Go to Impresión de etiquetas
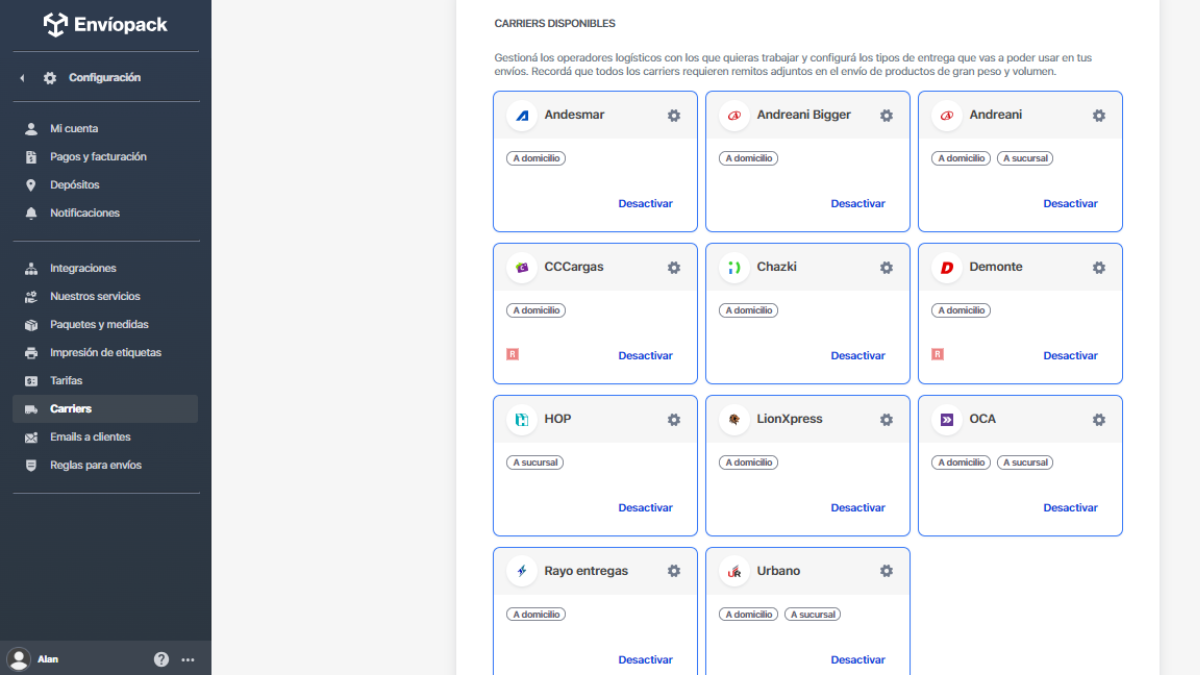Image resolution: width=1200 pixels, height=675 pixels. [106, 353]
